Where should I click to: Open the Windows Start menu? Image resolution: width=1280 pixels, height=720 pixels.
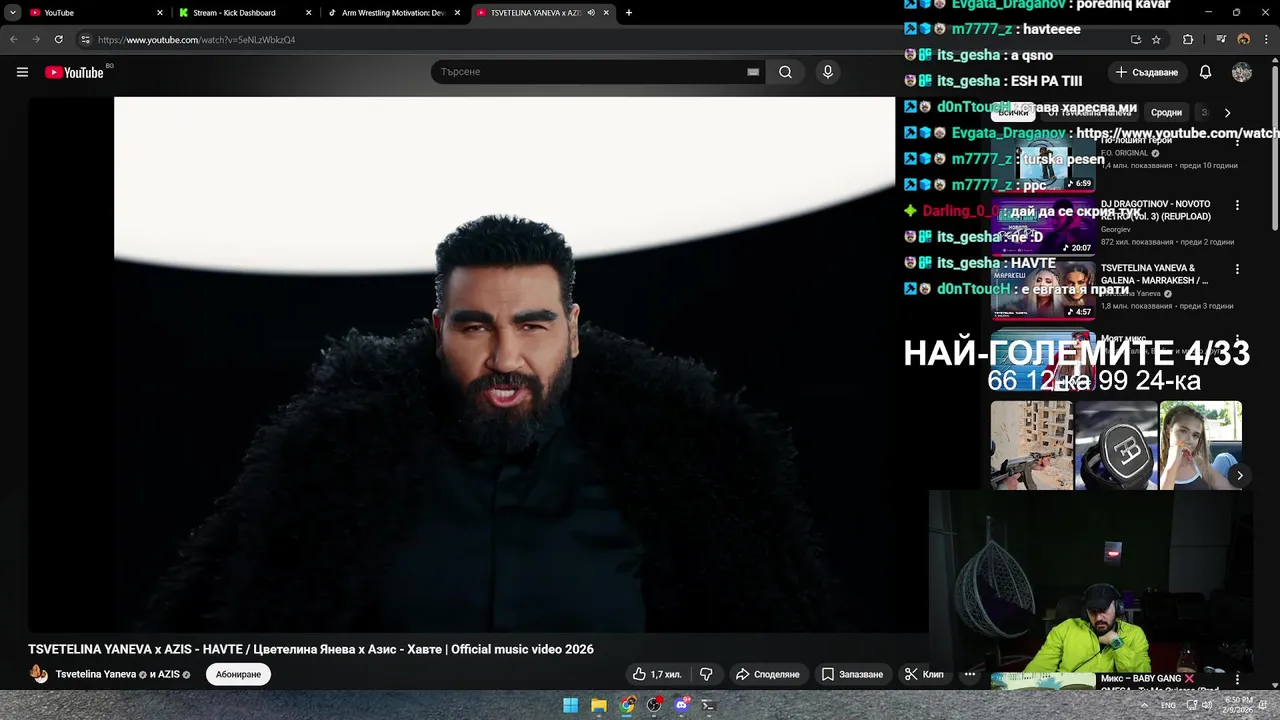(570, 705)
